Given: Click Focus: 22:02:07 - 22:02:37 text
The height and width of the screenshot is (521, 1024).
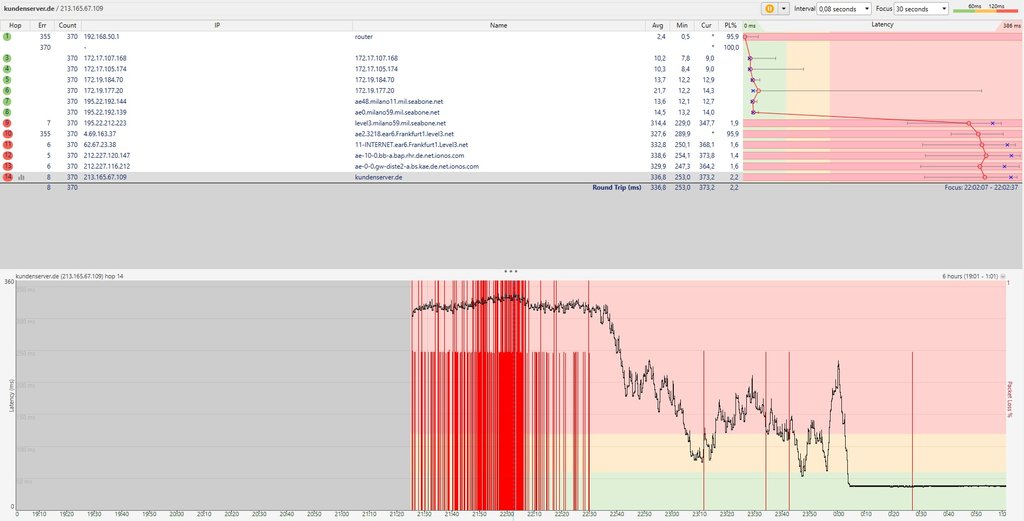Looking at the screenshot, I should pyautogui.click(x=982, y=187).
